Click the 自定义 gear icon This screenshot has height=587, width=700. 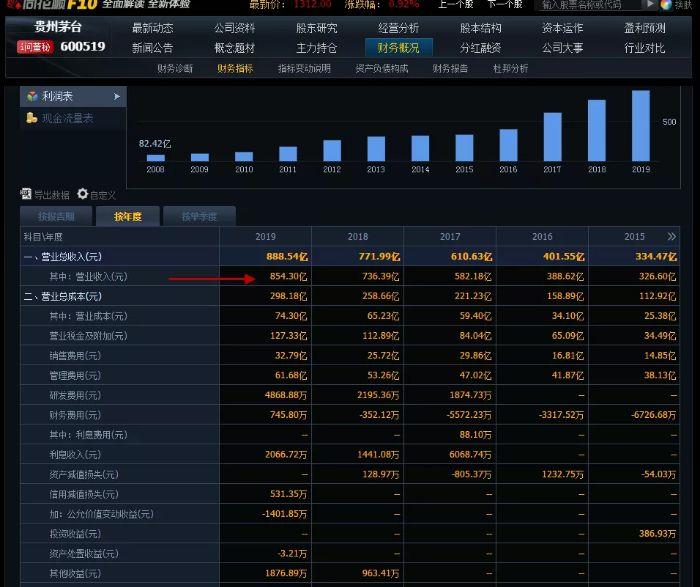click(83, 194)
